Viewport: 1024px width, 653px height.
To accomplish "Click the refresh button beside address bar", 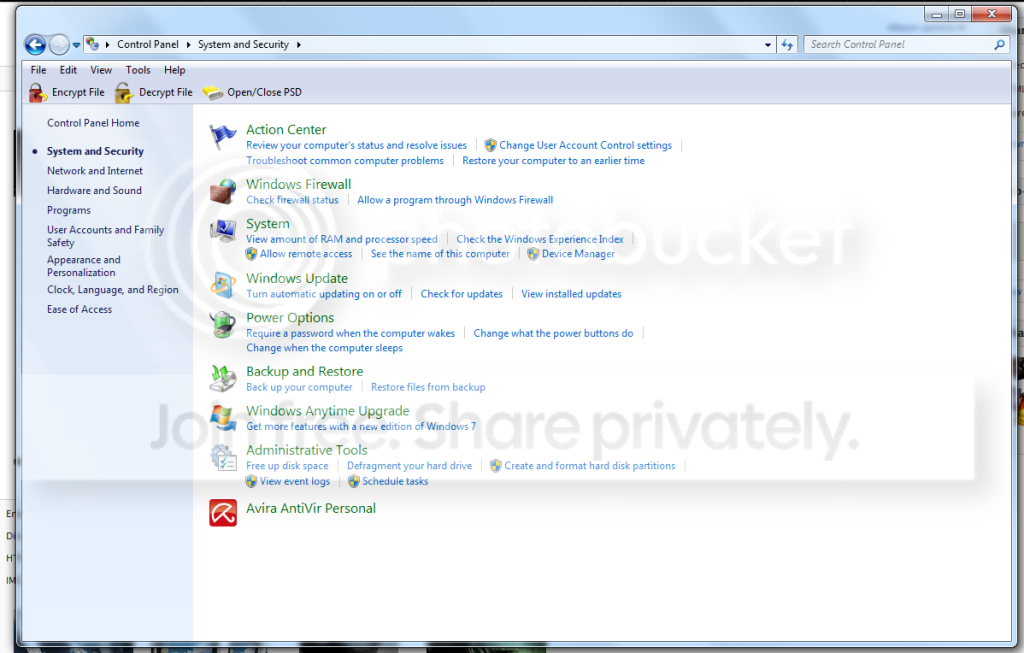I will (x=787, y=44).
